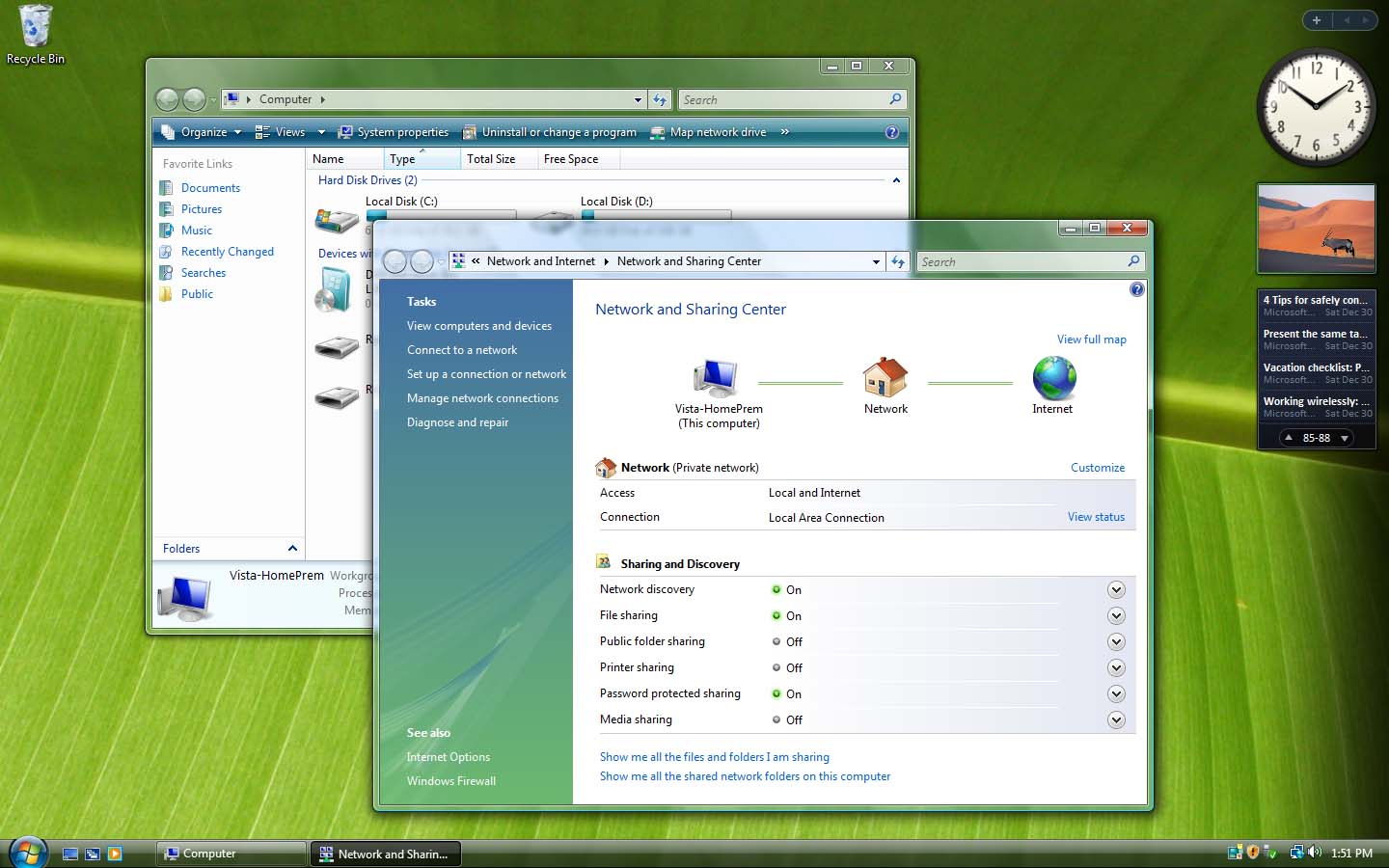Expand File sharing settings

[x=1116, y=615]
